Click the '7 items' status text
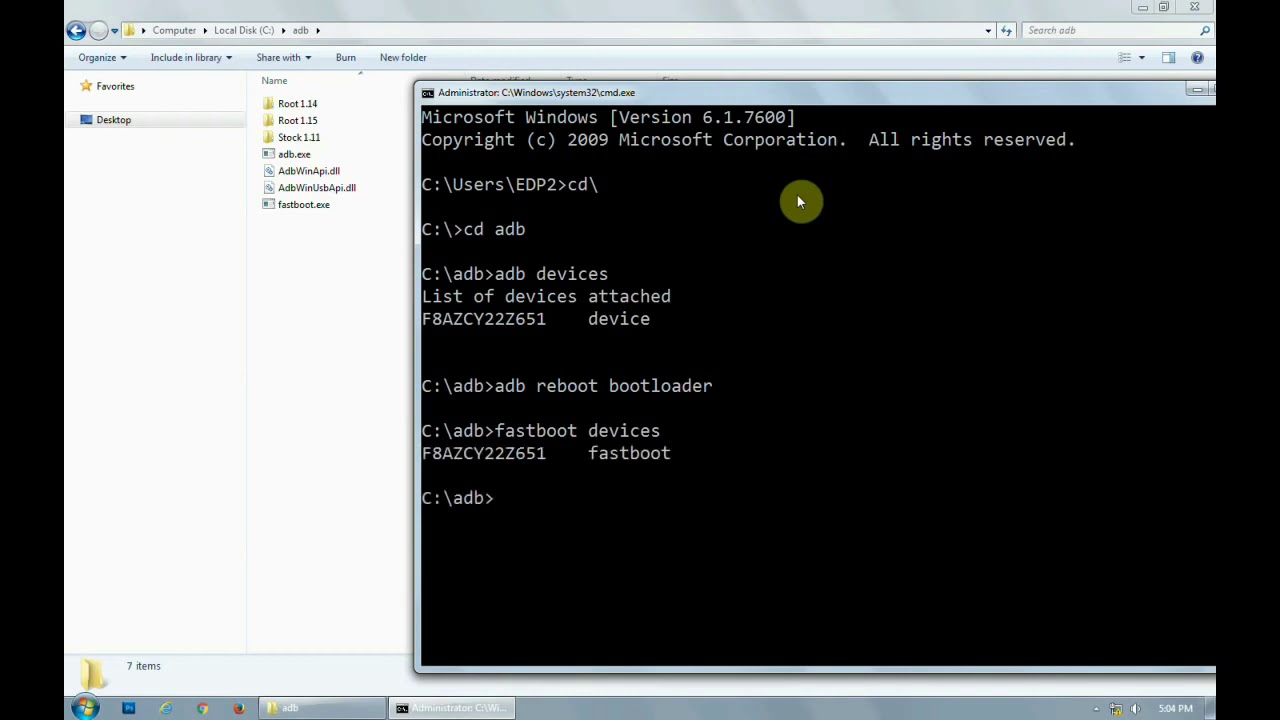The image size is (1280, 720). (143, 666)
